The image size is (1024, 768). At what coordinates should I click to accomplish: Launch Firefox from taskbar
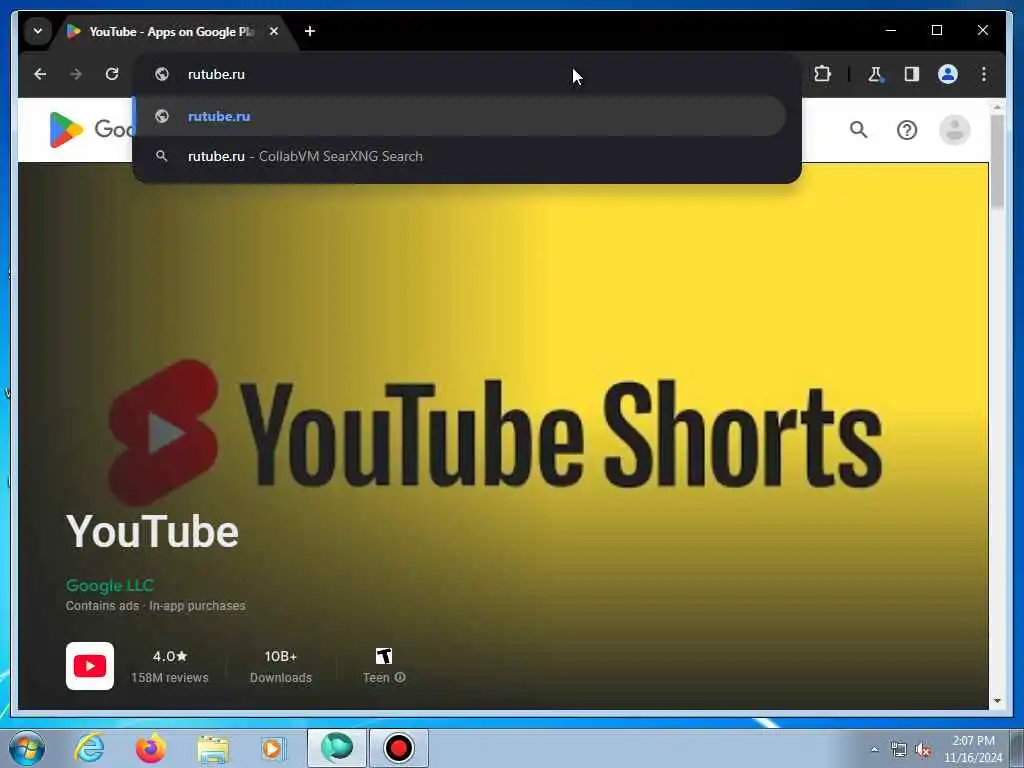coord(150,748)
